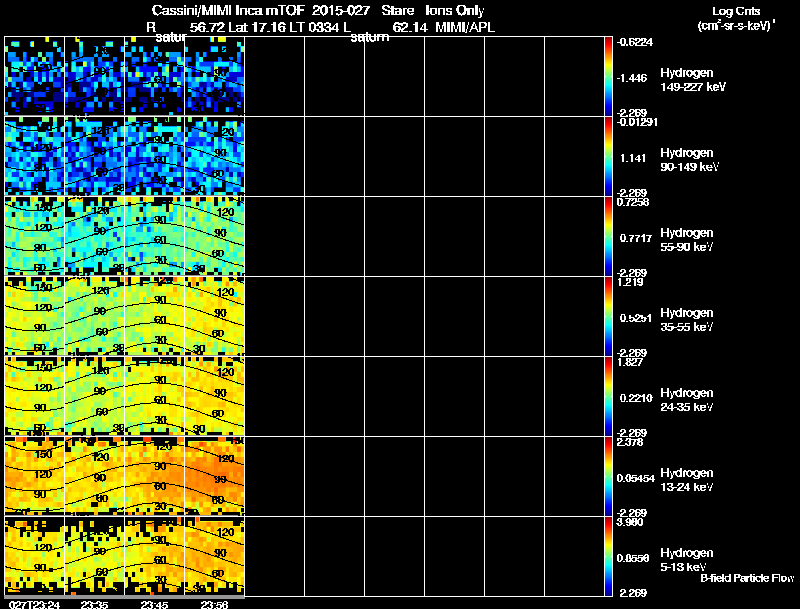Click the Hydrogen 149-227 keV color bar
The image size is (800, 609).
[609, 76]
